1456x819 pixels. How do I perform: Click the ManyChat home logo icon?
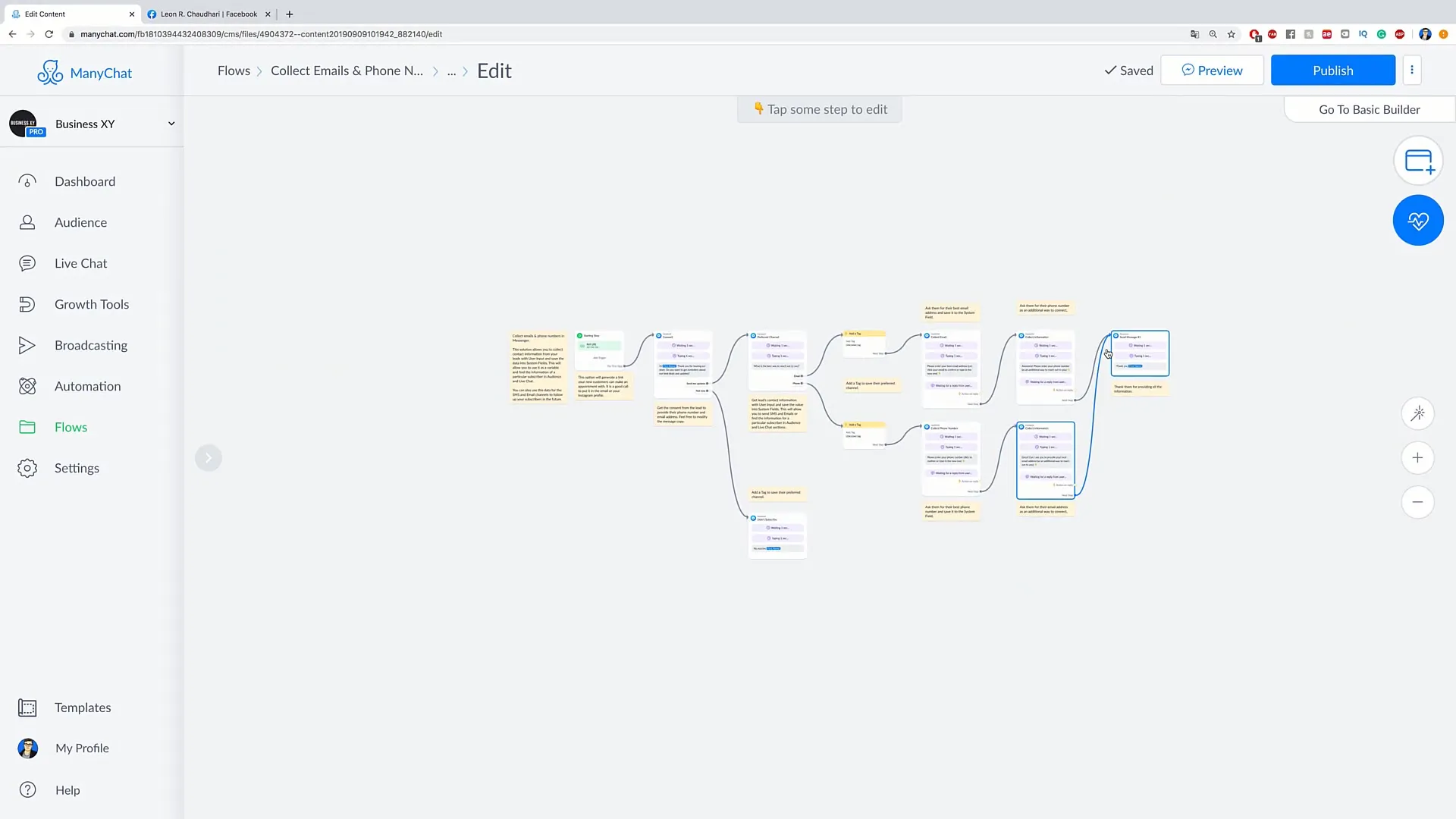pos(49,70)
